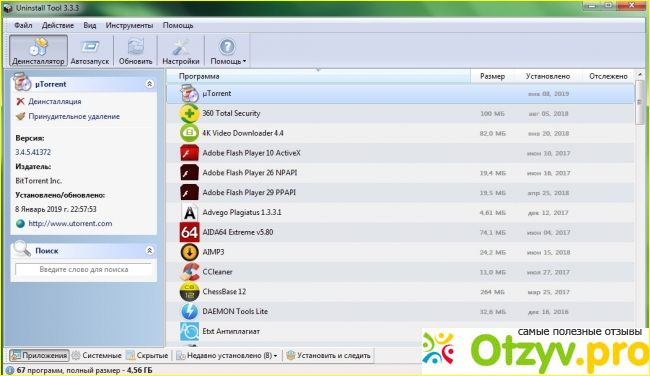Select AIDA64 Extreme v5.80 entry icon
The width and height of the screenshot is (650, 376).
[189, 232]
